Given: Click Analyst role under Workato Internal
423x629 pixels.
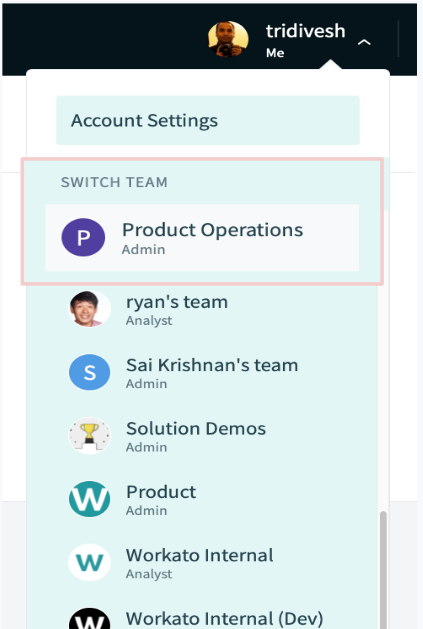Looking at the screenshot, I should click(149, 574).
